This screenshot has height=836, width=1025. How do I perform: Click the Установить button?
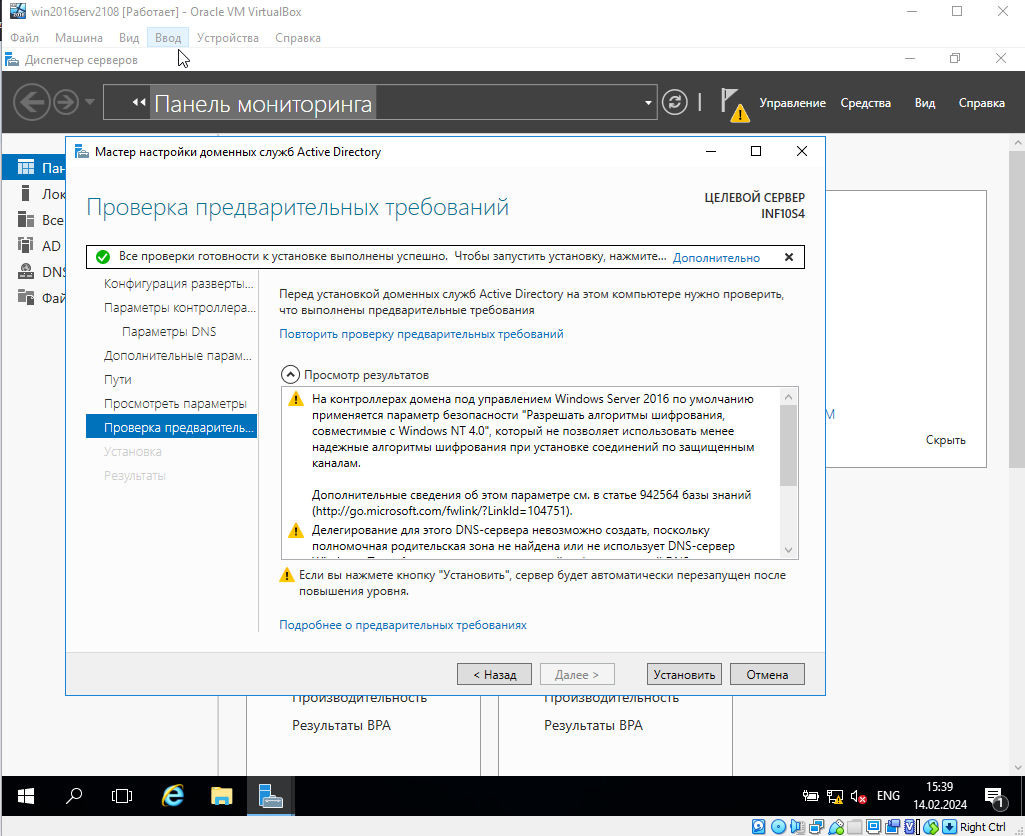[x=684, y=674]
